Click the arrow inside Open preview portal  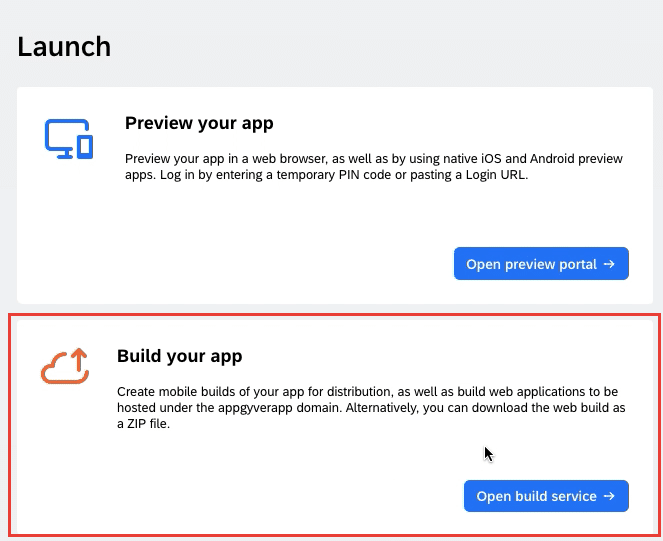coord(609,264)
